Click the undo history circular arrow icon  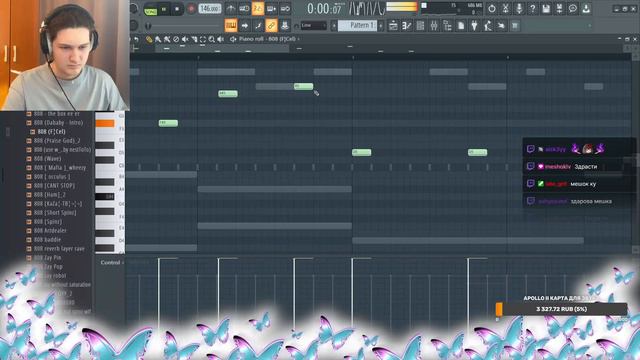[x=492, y=9]
